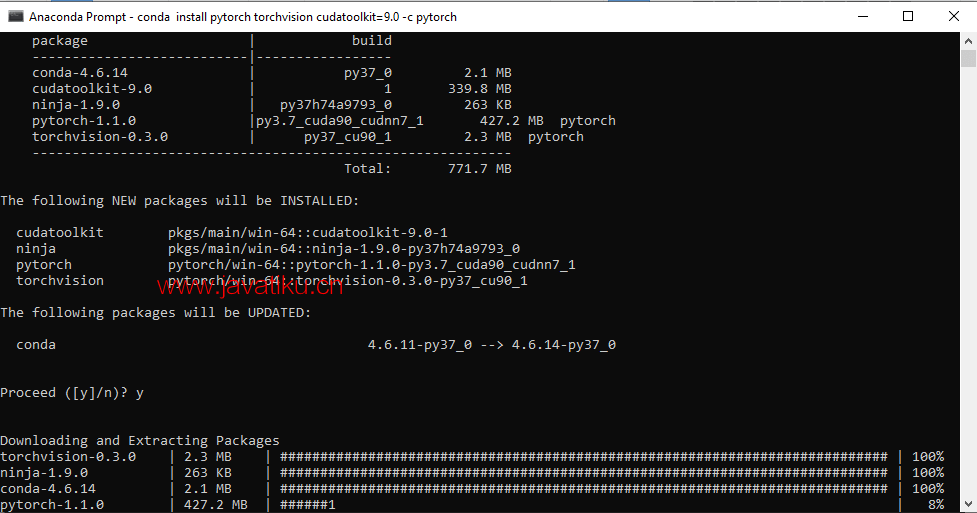Click the vertical scrollbar thumb
The width and height of the screenshot is (977, 513).
pyautogui.click(x=968, y=59)
